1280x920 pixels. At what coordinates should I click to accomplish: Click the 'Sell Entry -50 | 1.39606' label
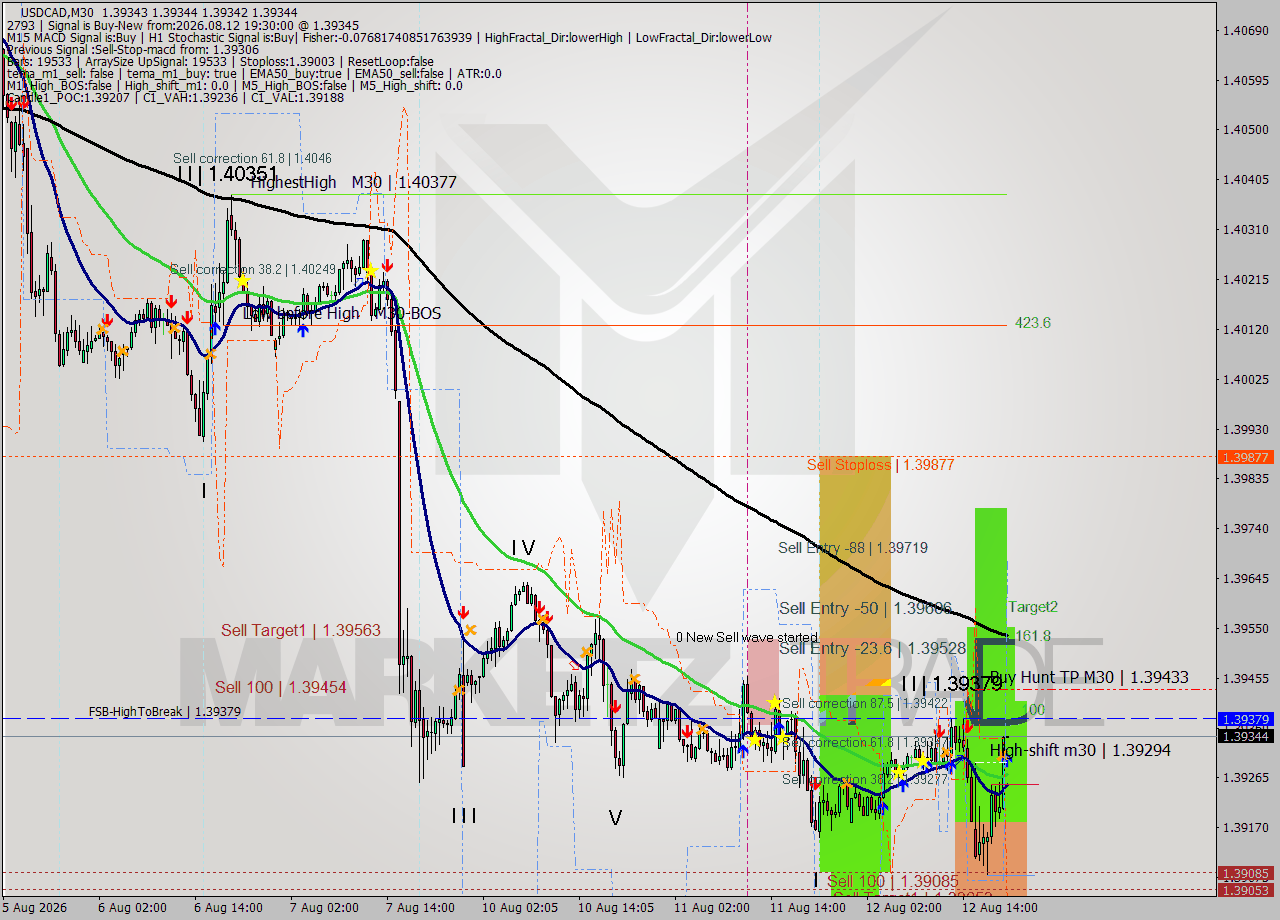(x=865, y=608)
